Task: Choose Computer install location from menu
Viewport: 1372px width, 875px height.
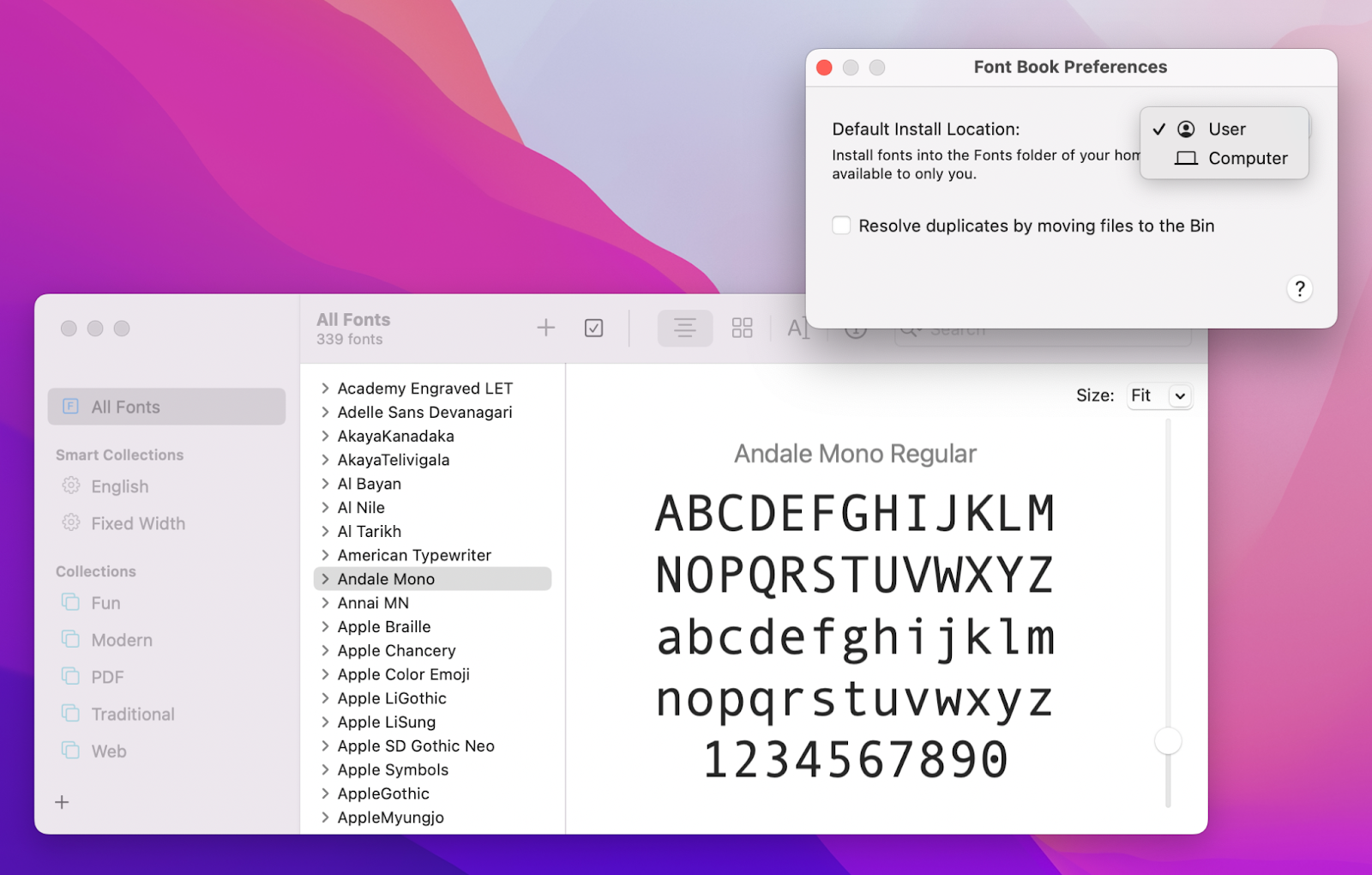Action: point(1224,158)
